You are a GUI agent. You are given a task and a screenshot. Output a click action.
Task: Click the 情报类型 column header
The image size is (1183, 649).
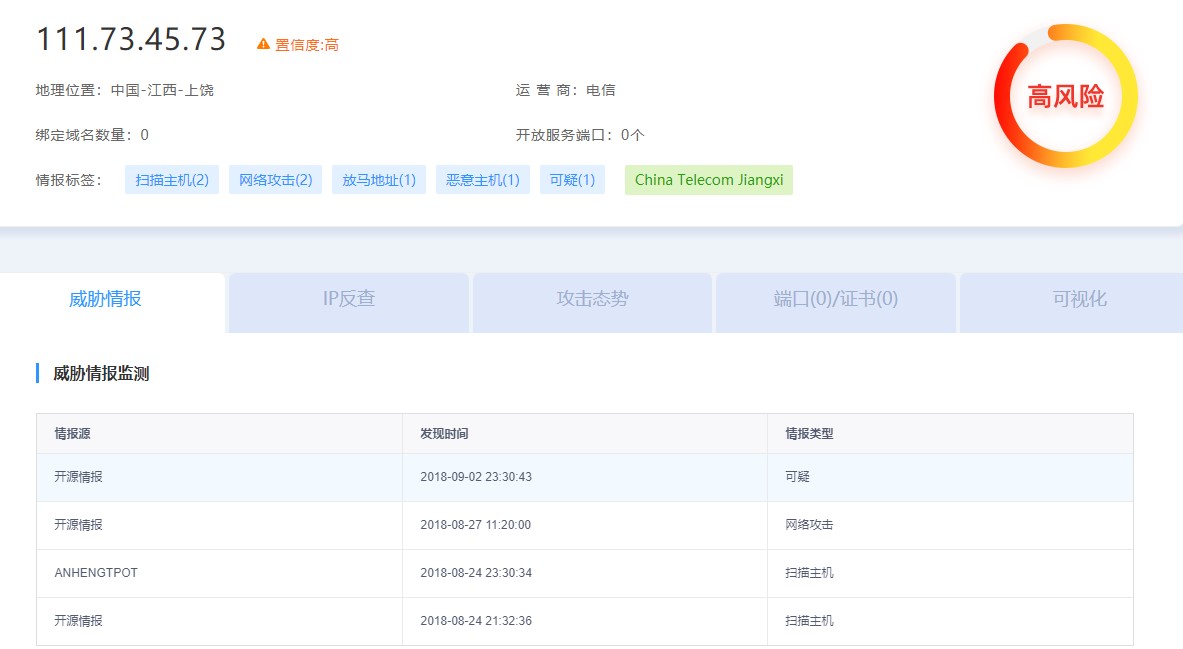tap(810, 433)
